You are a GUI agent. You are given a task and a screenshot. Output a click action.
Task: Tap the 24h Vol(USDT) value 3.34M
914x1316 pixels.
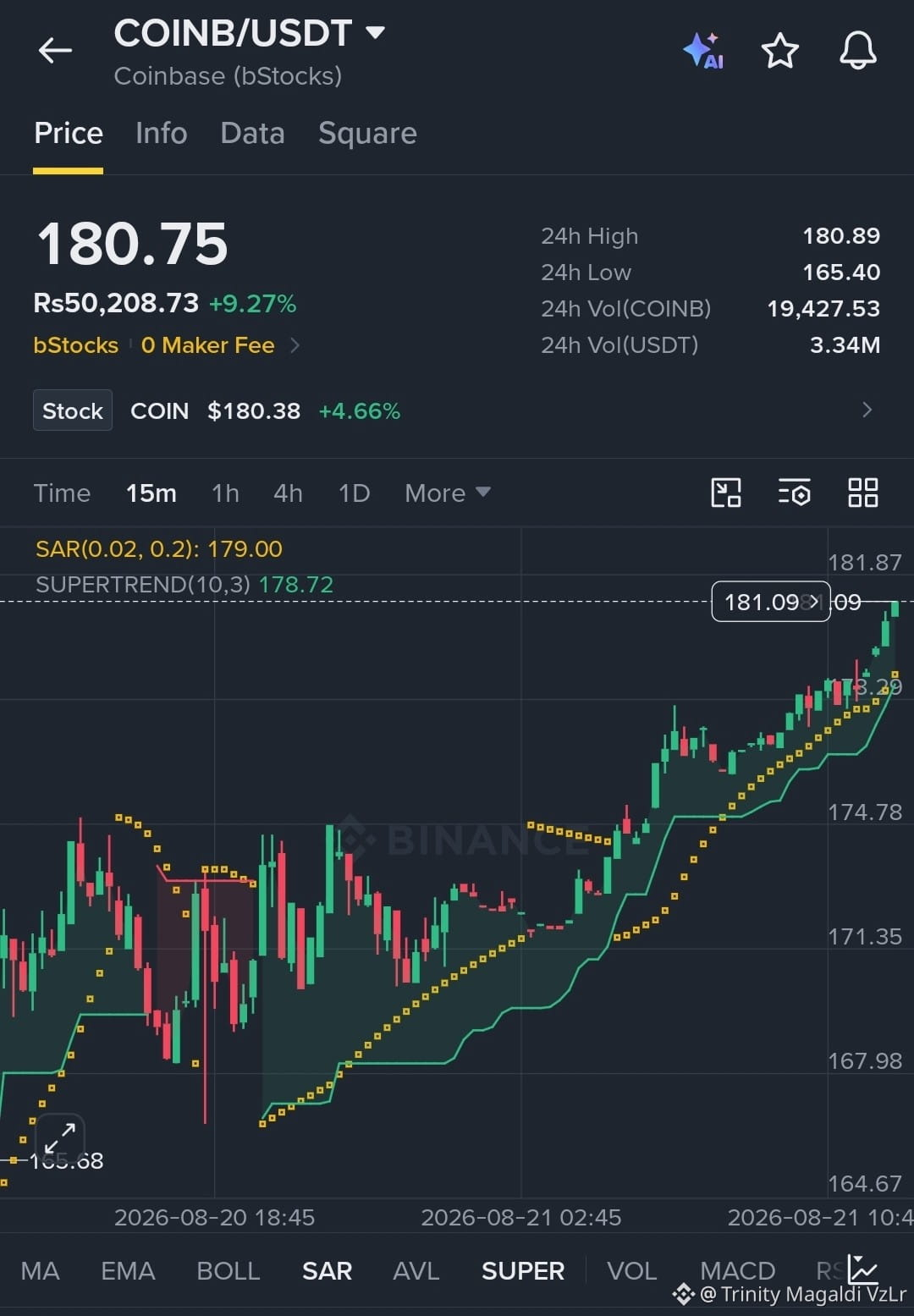[x=845, y=345]
